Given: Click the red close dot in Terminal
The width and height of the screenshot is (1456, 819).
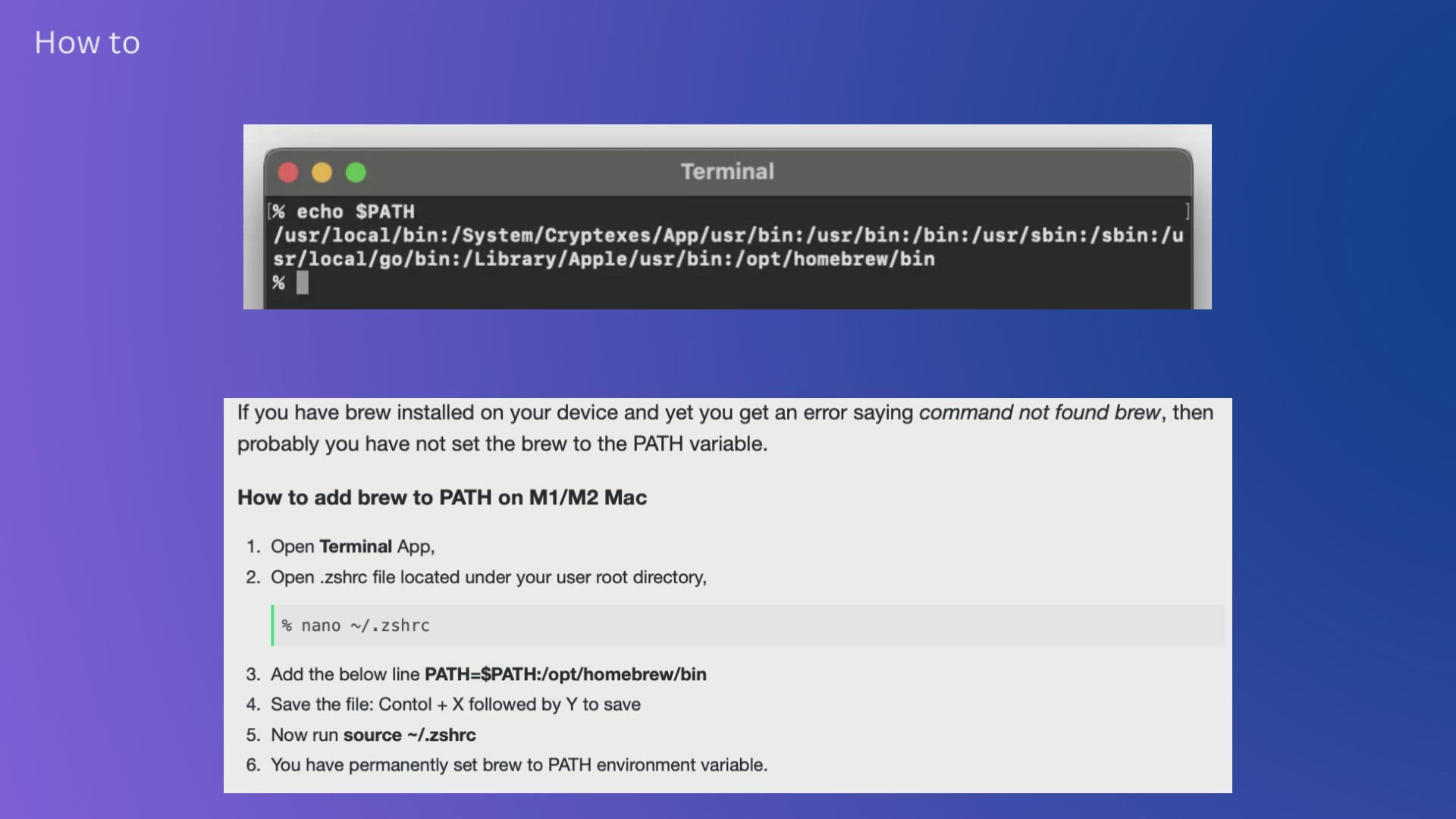Looking at the screenshot, I should click(288, 173).
